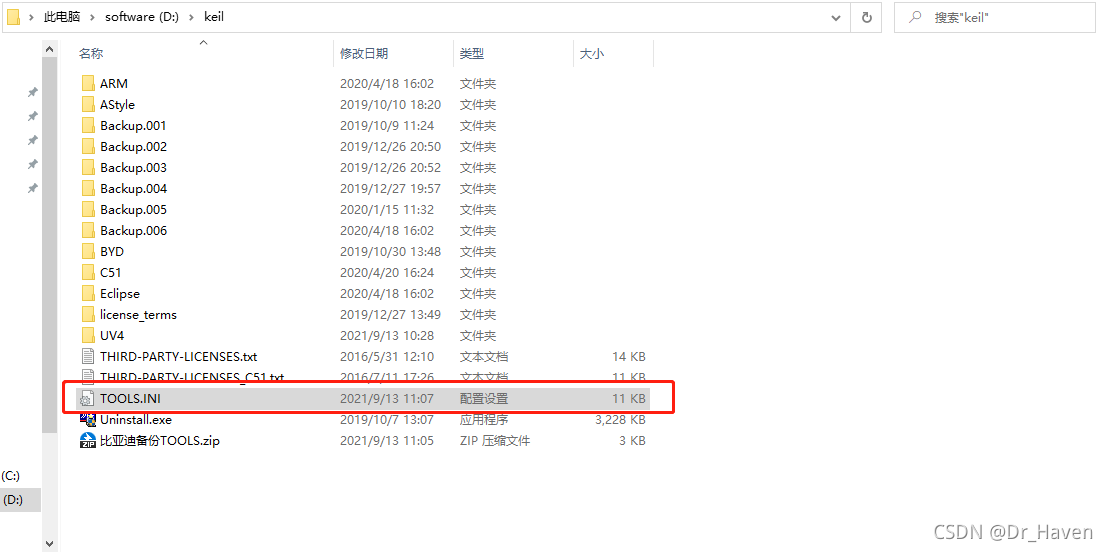The height and width of the screenshot is (552, 1108).
Task: Focus the 搜索"keil" search field
Action: pyautogui.click(x=995, y=17)
